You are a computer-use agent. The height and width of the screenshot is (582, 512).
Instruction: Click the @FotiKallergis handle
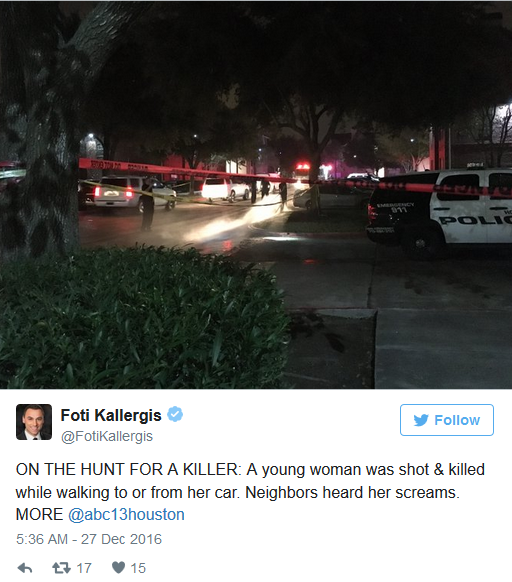(107, 436)
